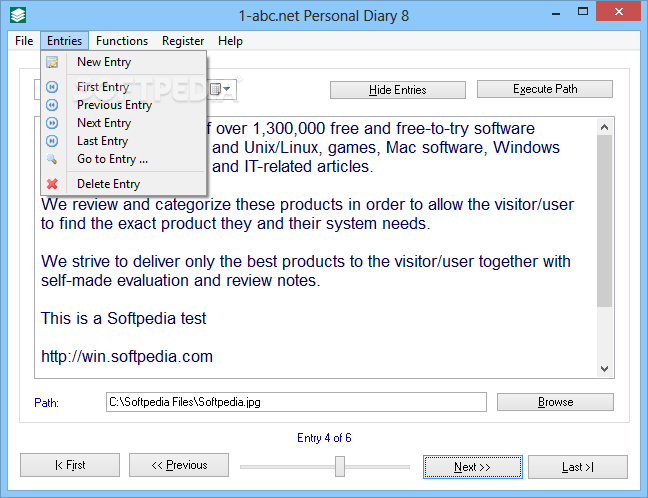The width and height of the screenshot is (648, 498).
Task: Click the Next >> button
Action: pos(473,467)
